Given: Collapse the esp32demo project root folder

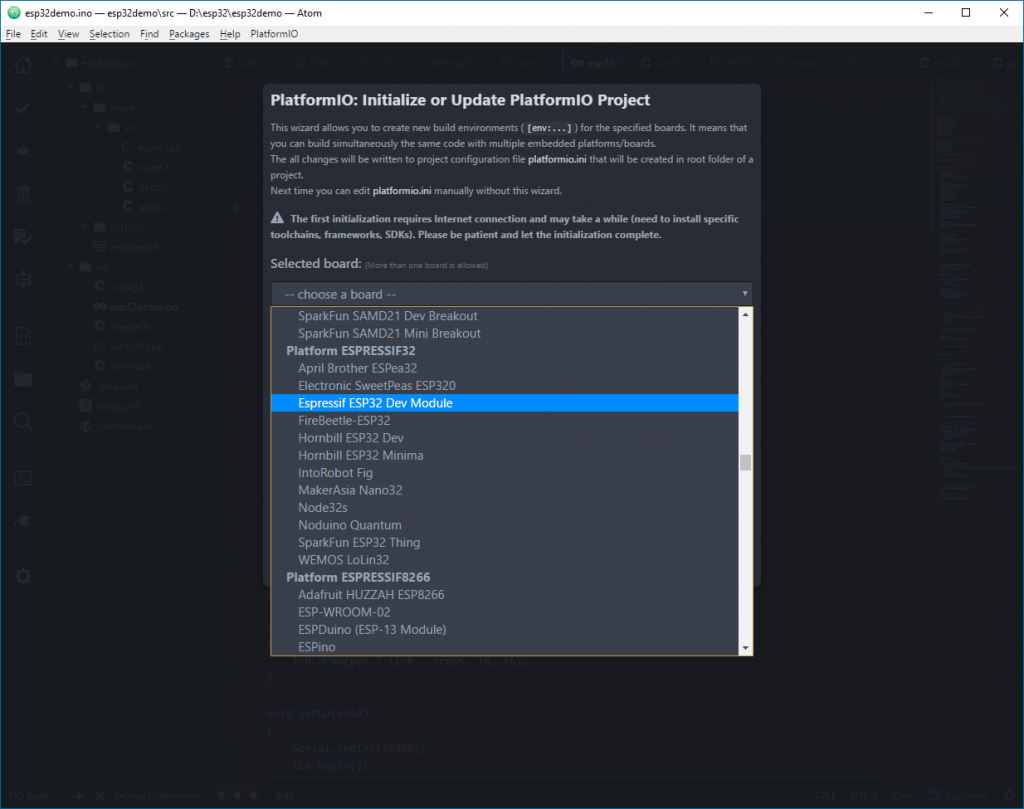Looking at the screenshot, I should point(56,63).
